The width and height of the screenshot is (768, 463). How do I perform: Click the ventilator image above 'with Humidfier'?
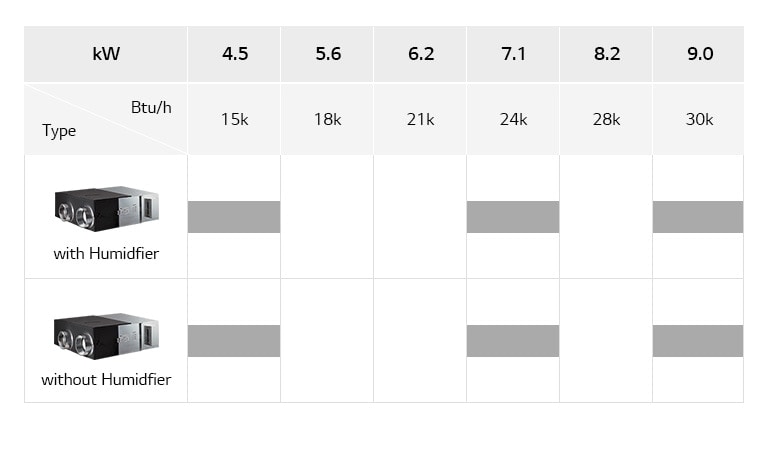coord(106,209)
